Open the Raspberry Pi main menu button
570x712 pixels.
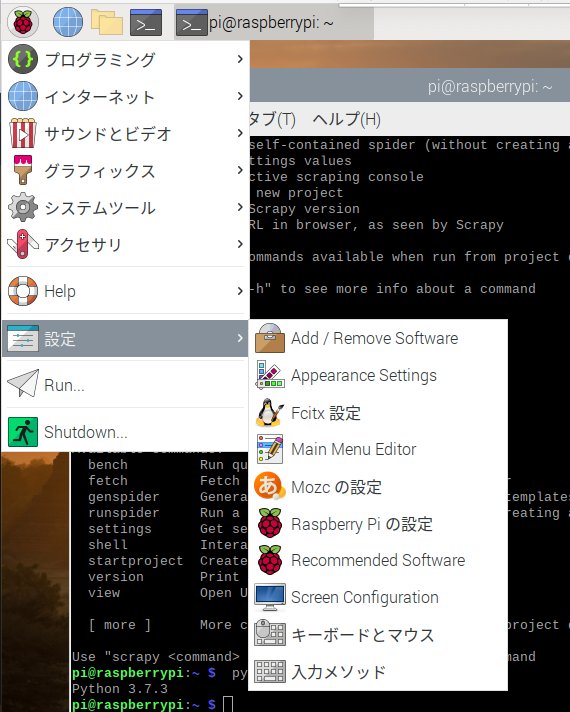(x=23, y=22)
